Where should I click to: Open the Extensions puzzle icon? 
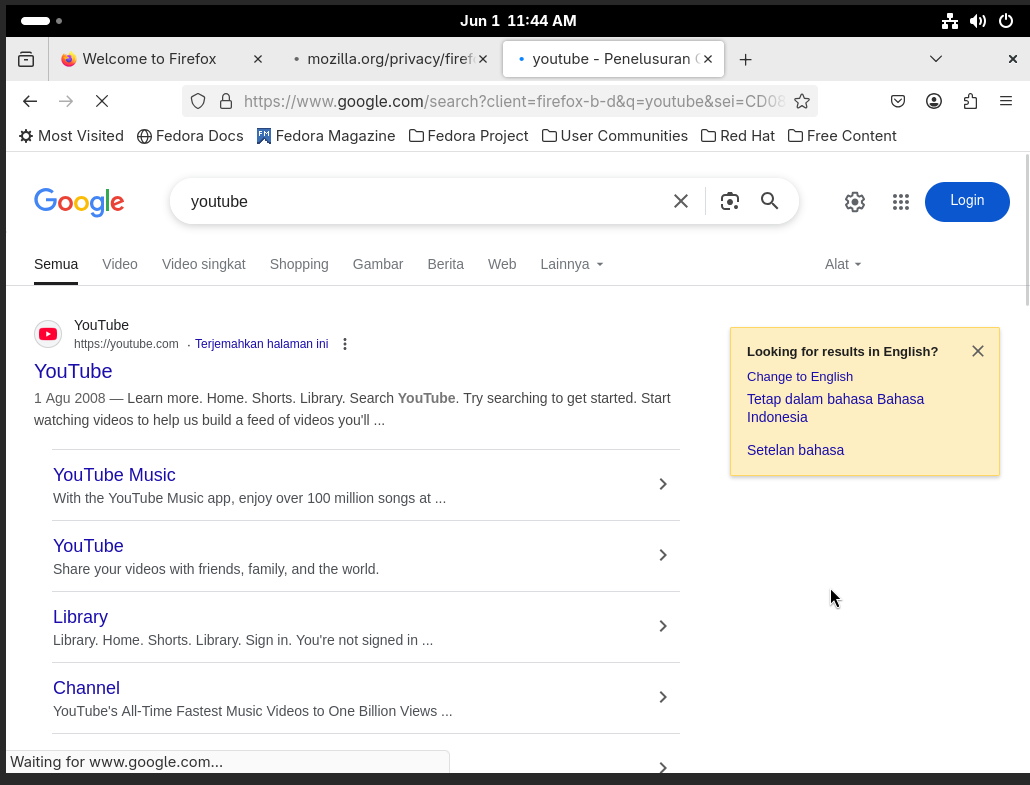pyautogui.click(x=970, y=101)
